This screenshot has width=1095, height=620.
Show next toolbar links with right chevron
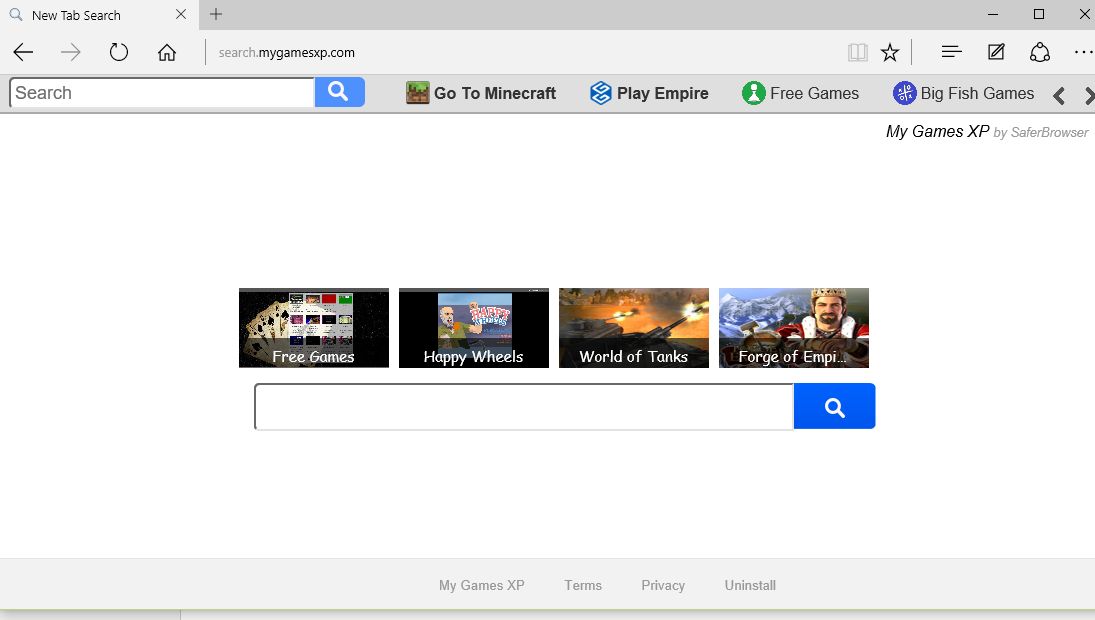pos(1089,96)
